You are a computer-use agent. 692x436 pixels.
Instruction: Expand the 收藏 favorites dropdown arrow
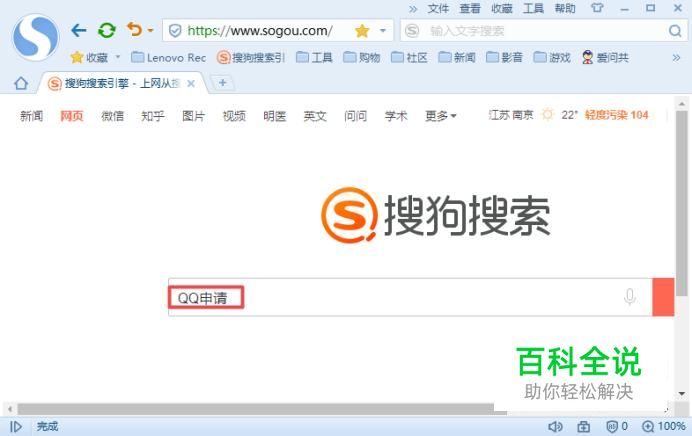117,57
